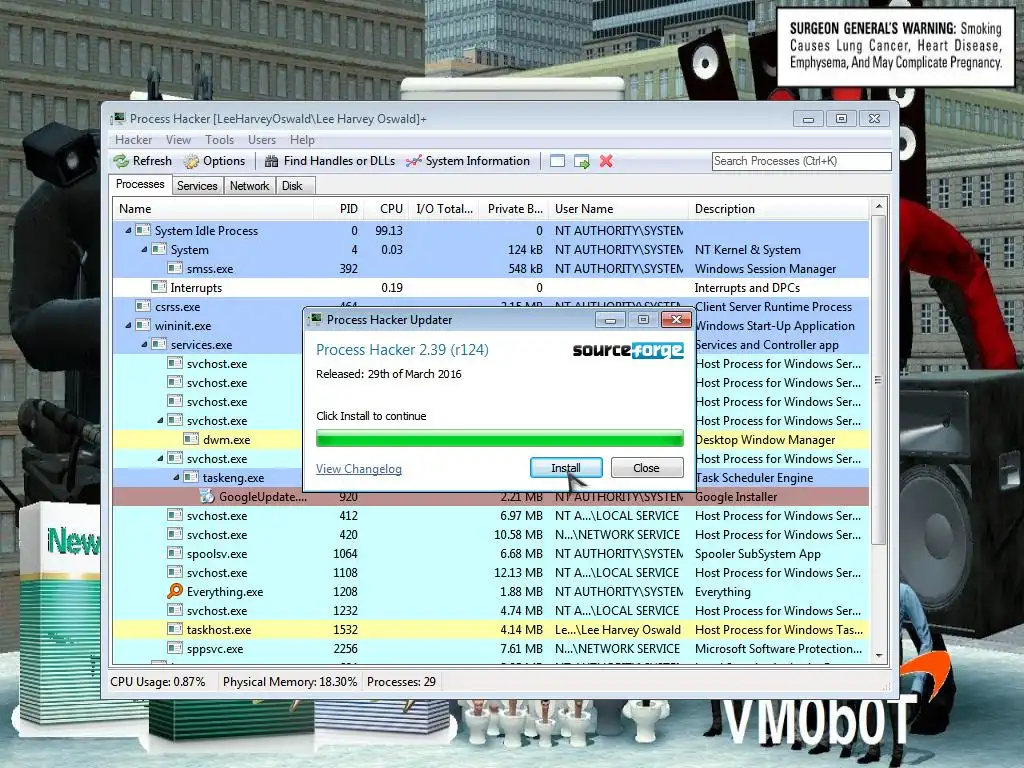Screen dimensions: 1024x768
Task: Collapse the taskeng.exe tree node
Action: [x=176, y=477]
